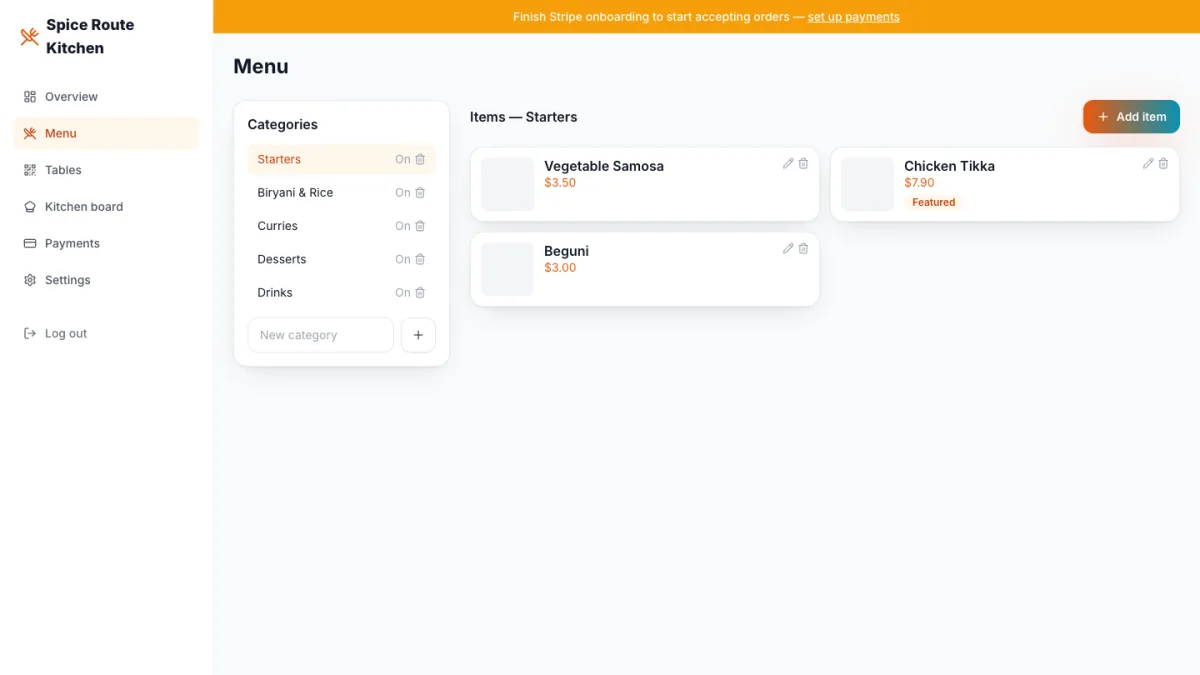The height and width of the screenshot is (675, 1200).
Task: Edit Chicken Tikka with pencil icon
Action: 1148,163
